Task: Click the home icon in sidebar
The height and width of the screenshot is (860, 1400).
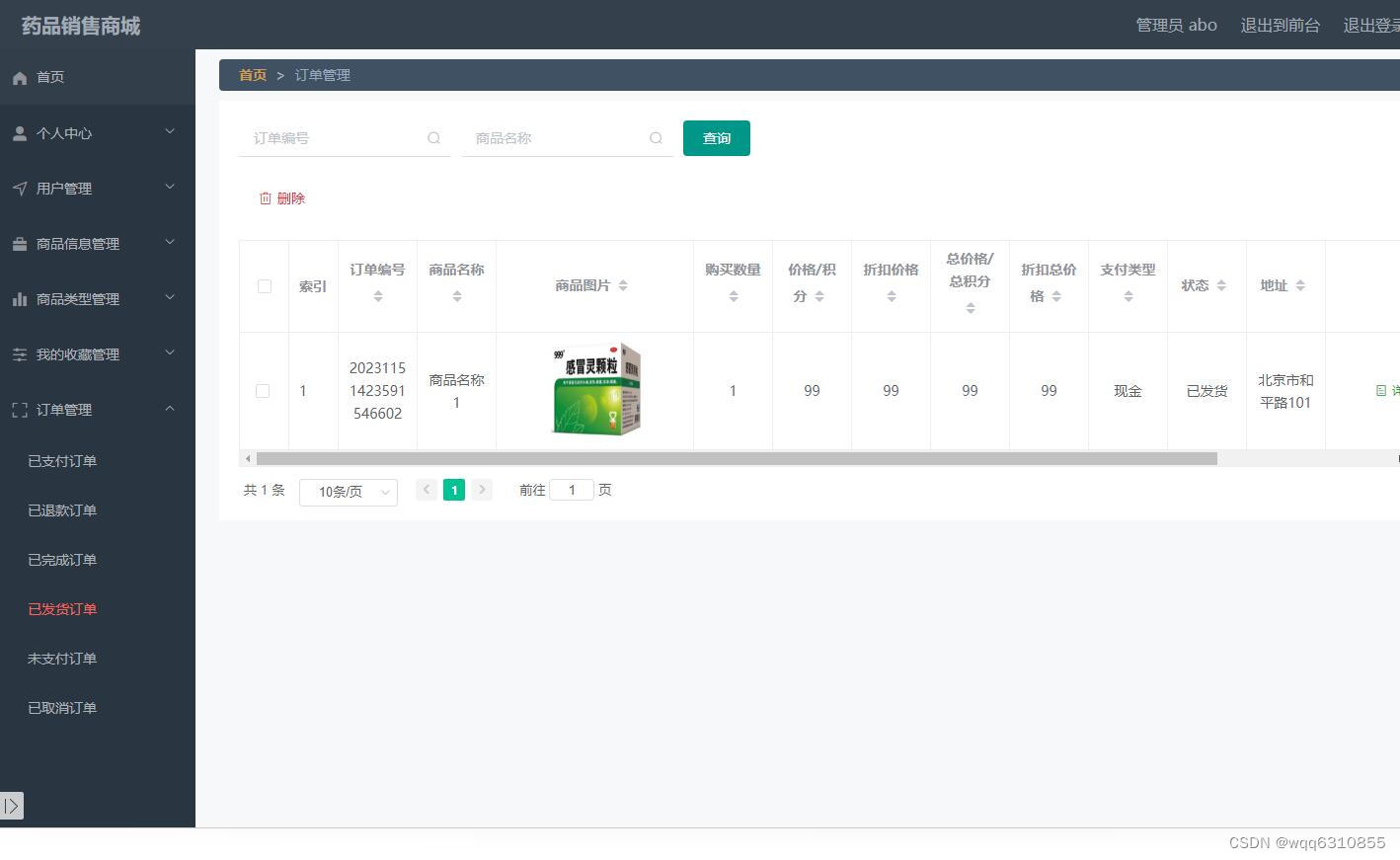Action: (20, 77)
